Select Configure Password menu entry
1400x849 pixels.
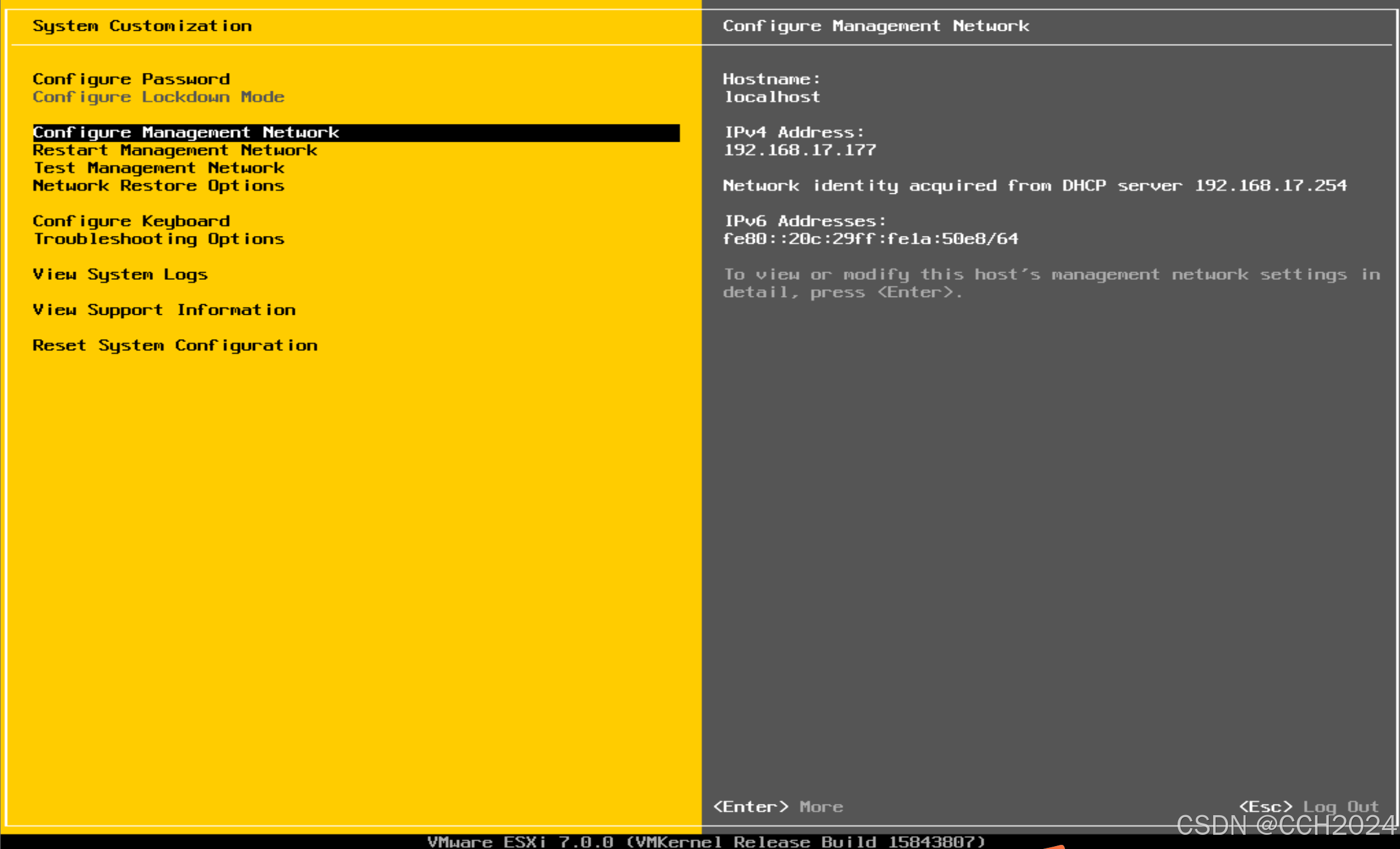point(131,79)
